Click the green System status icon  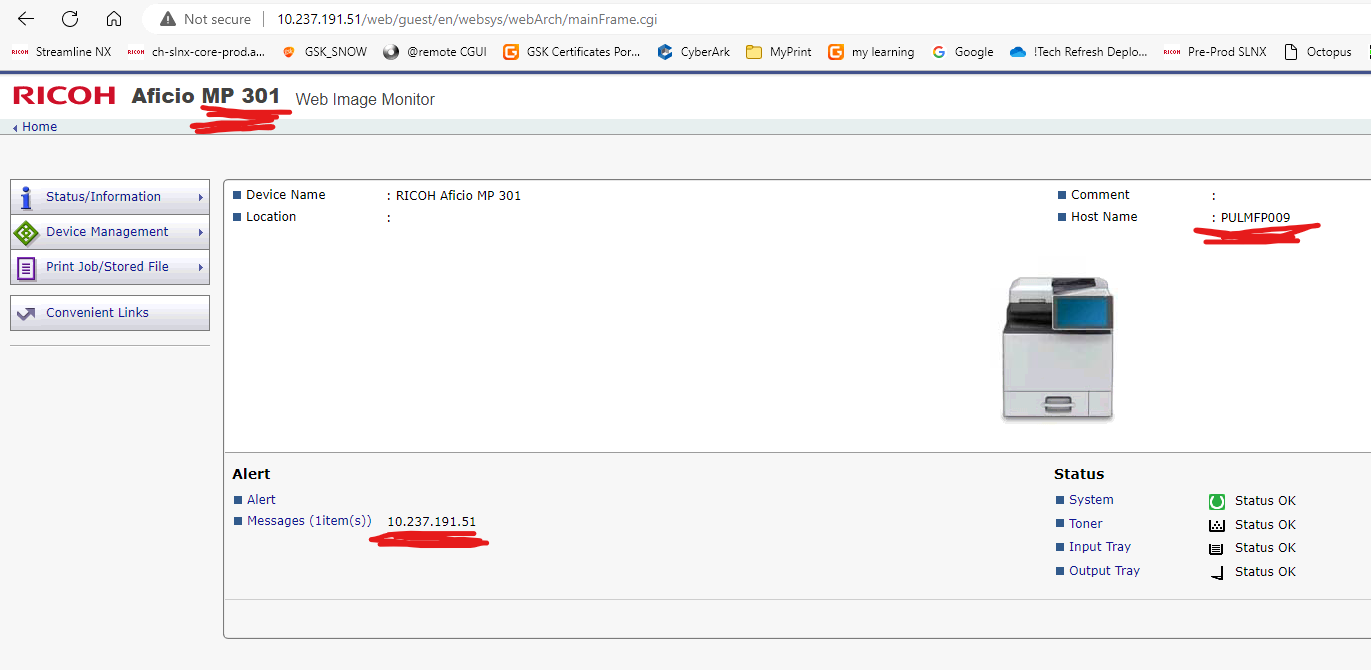point(1217,501)
